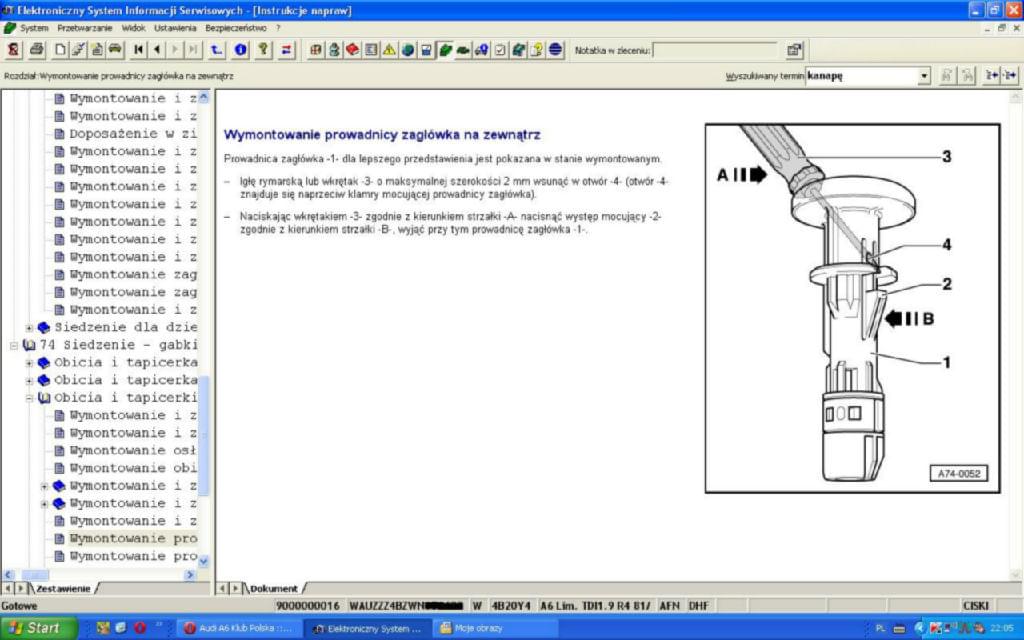Screen dimensions: 1024x640
Task: Switch to Audi A6 Klub Polska taskbar window
Action: 239,628
